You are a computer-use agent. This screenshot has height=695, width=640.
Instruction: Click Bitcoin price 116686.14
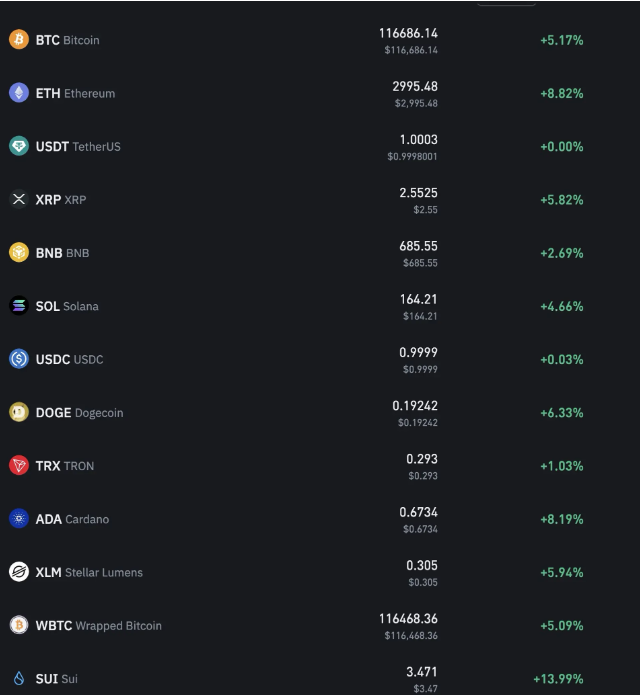click(x=408, y=33)
